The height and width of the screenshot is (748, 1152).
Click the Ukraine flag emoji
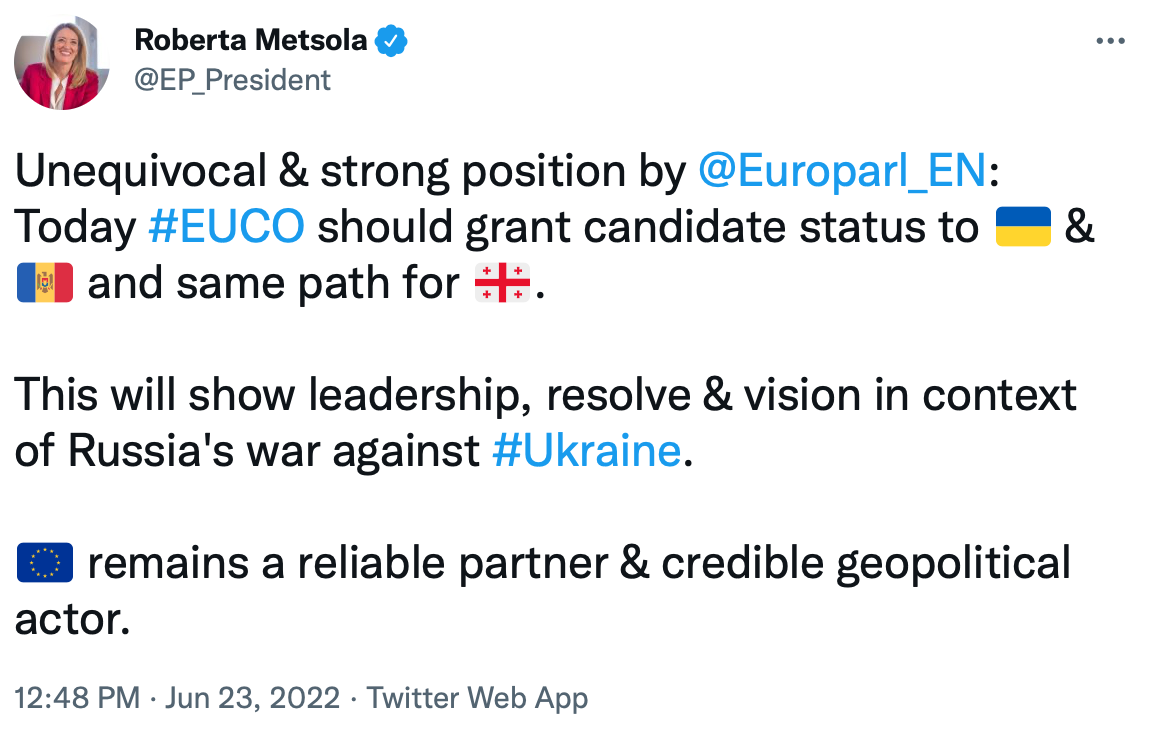pos(1023,227)
